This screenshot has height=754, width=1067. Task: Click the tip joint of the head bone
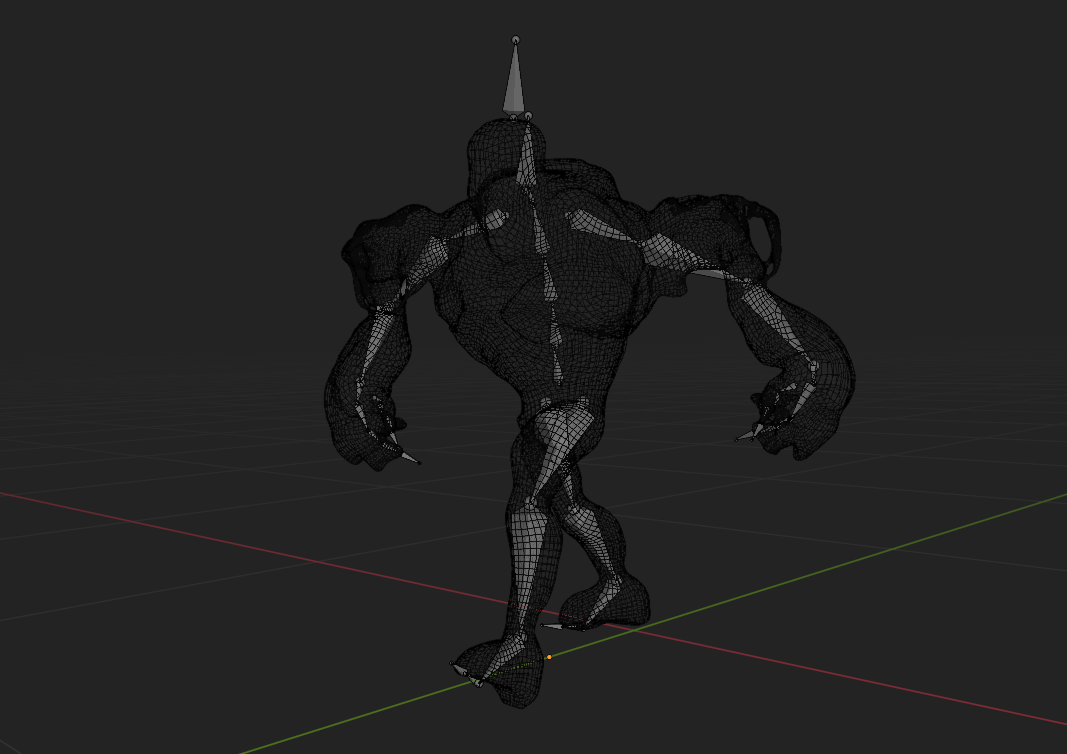[x=516, y=40]
